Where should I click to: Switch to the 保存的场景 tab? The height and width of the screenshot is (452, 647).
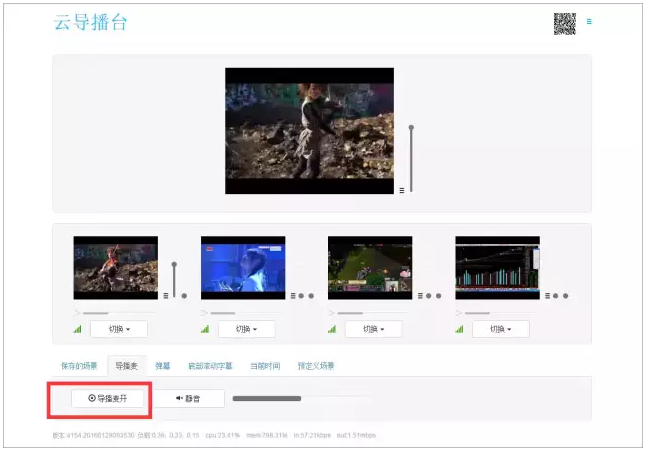tap(79, 366)
